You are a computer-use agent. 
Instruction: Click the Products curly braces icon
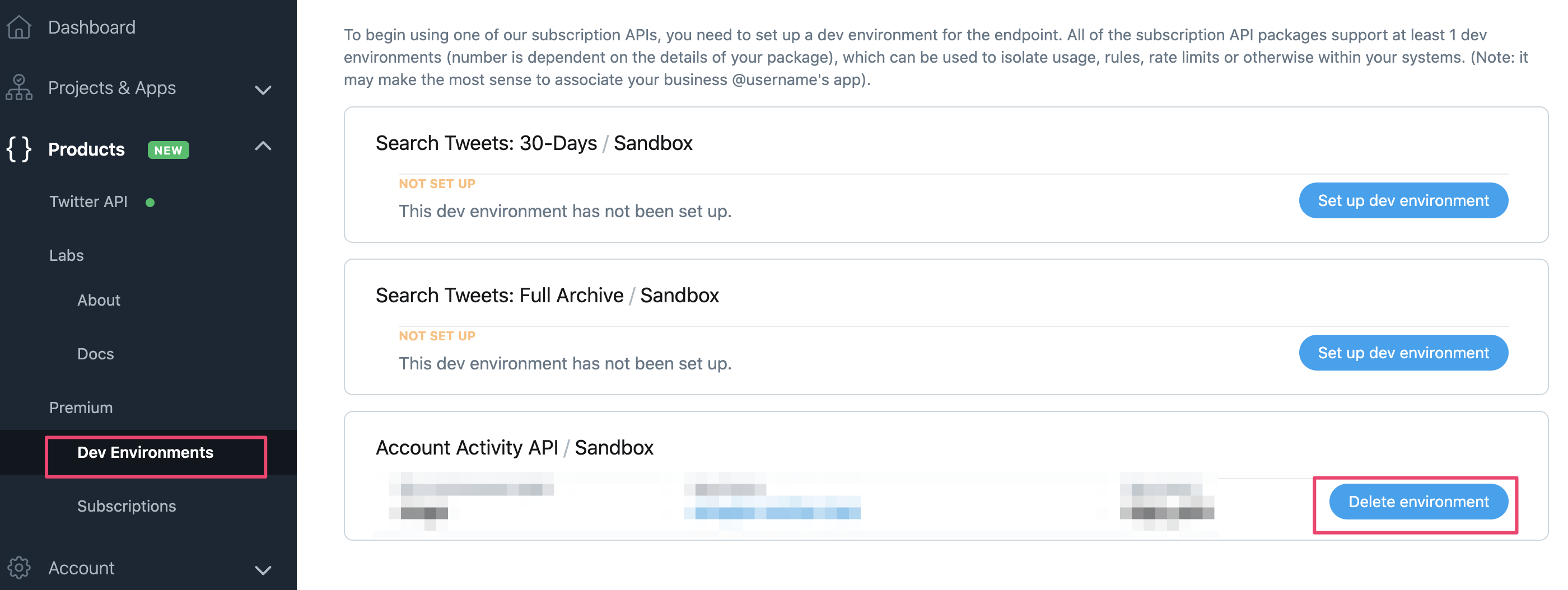[x=19, y=149]
